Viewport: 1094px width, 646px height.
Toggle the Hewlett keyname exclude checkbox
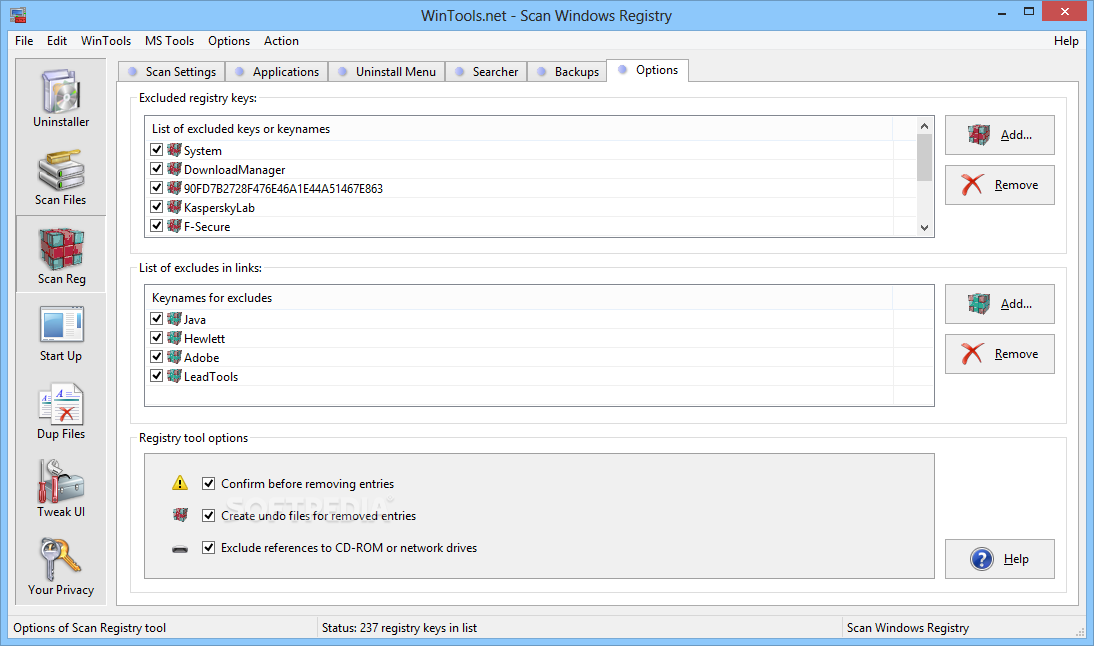click(156, 338)
